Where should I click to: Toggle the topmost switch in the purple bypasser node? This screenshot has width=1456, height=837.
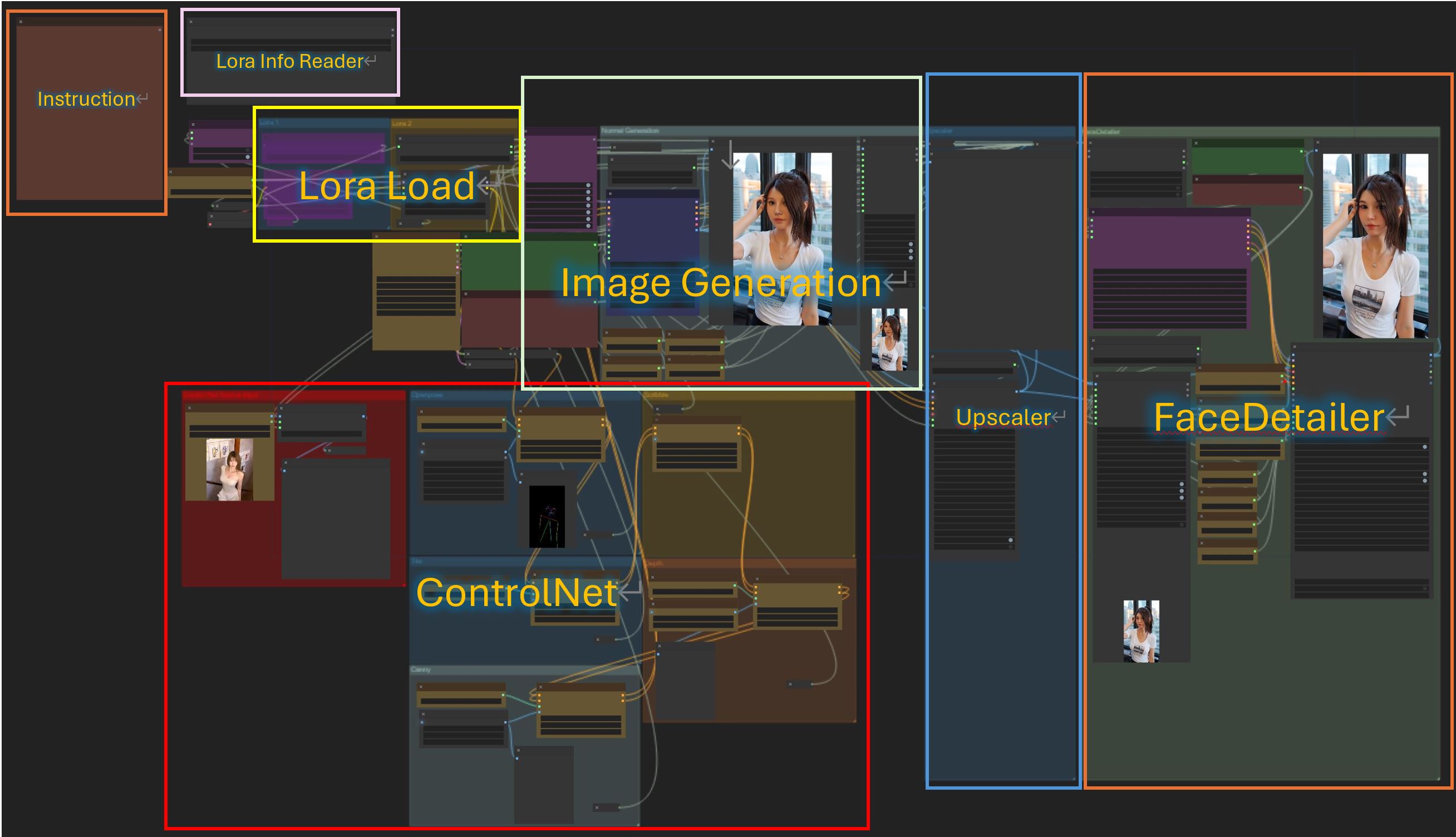[x=588, y=186]
